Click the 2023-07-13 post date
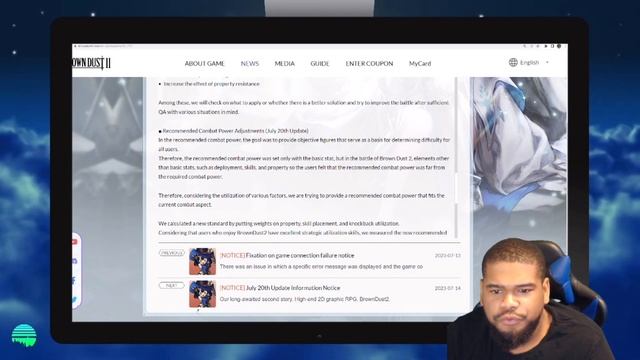640x360 pixels. [447, 256]
